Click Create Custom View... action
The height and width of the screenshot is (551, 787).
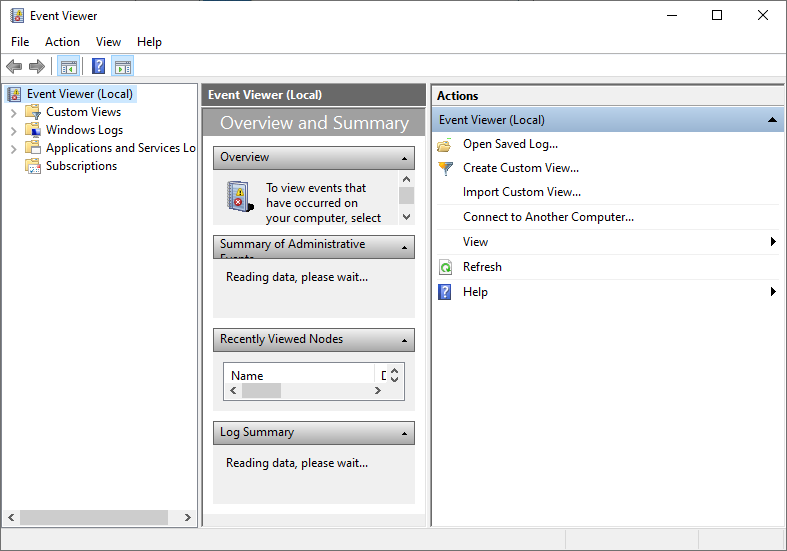point(521,168)
